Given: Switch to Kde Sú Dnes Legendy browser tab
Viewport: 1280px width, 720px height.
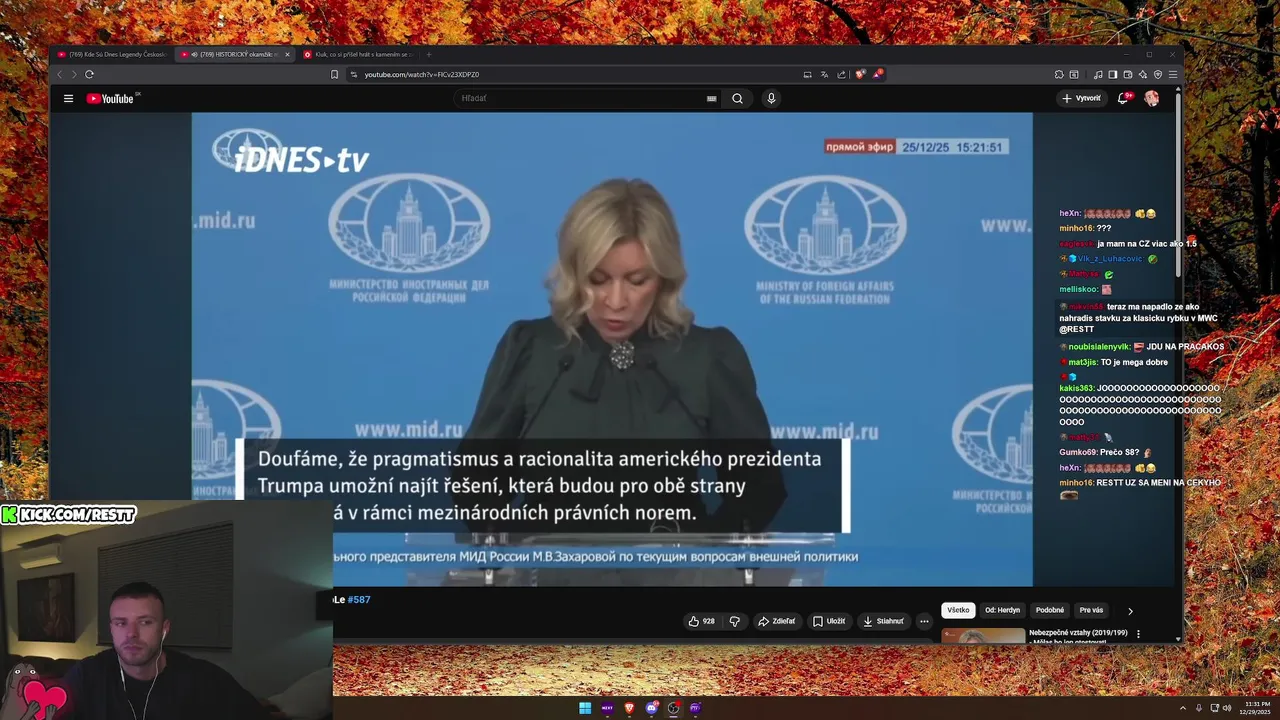Looking at the screenshot, I should coord(113,54).
